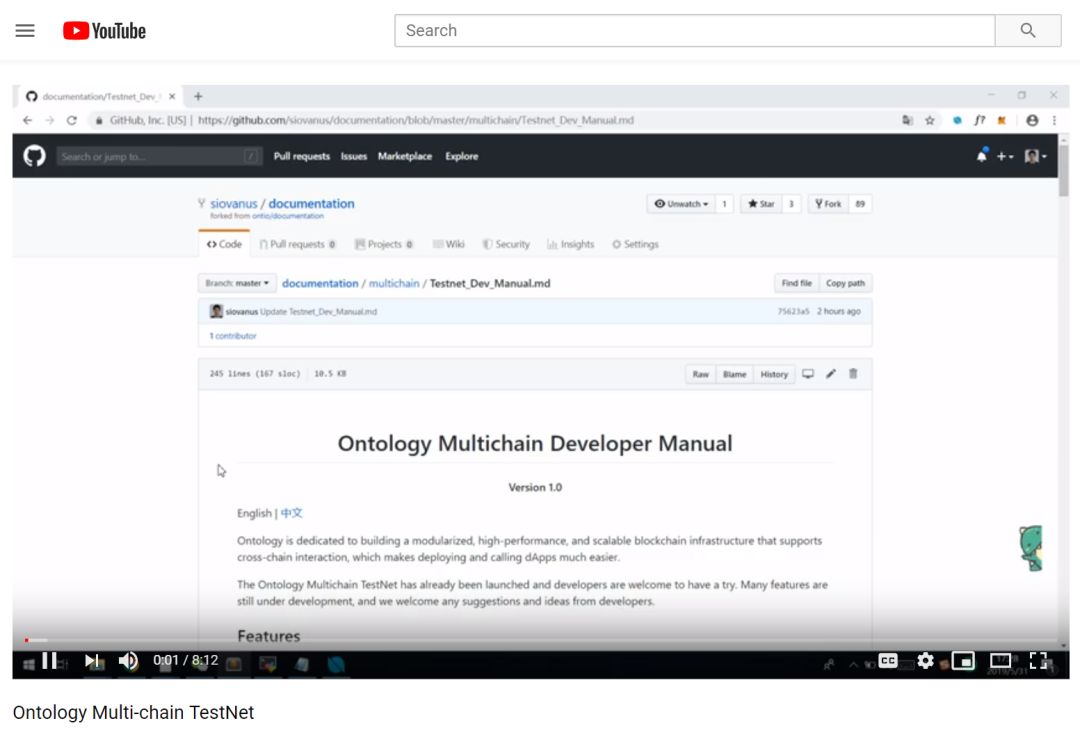View the Raw file

[700, 374]
